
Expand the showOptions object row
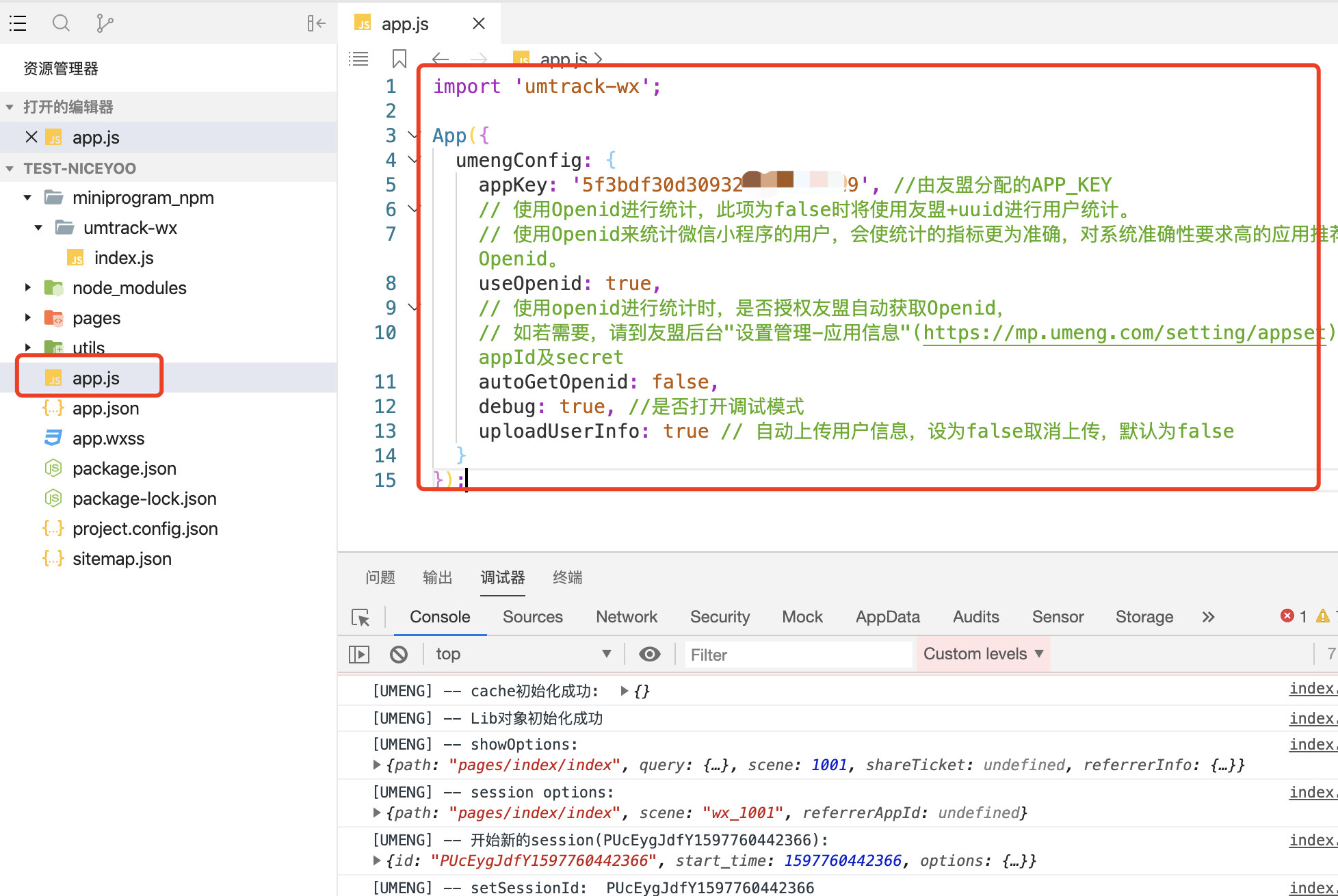coord(377,765)
